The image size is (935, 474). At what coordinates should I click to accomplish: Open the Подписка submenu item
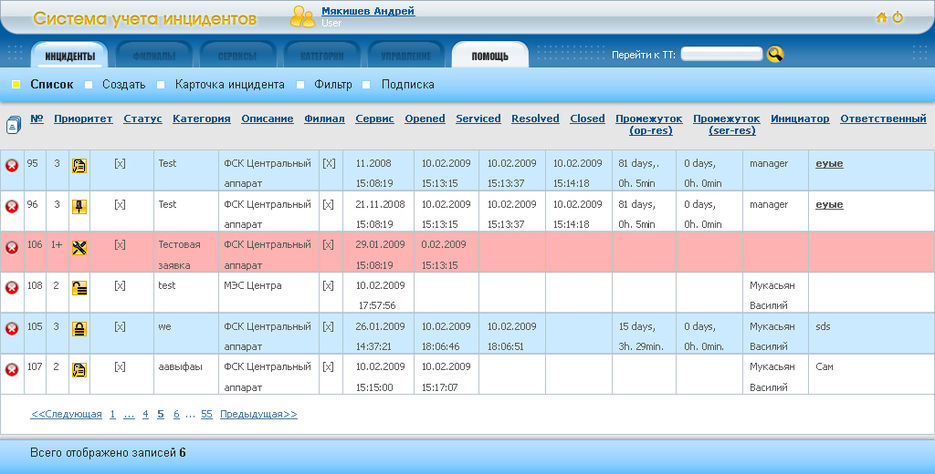[408, 84]
